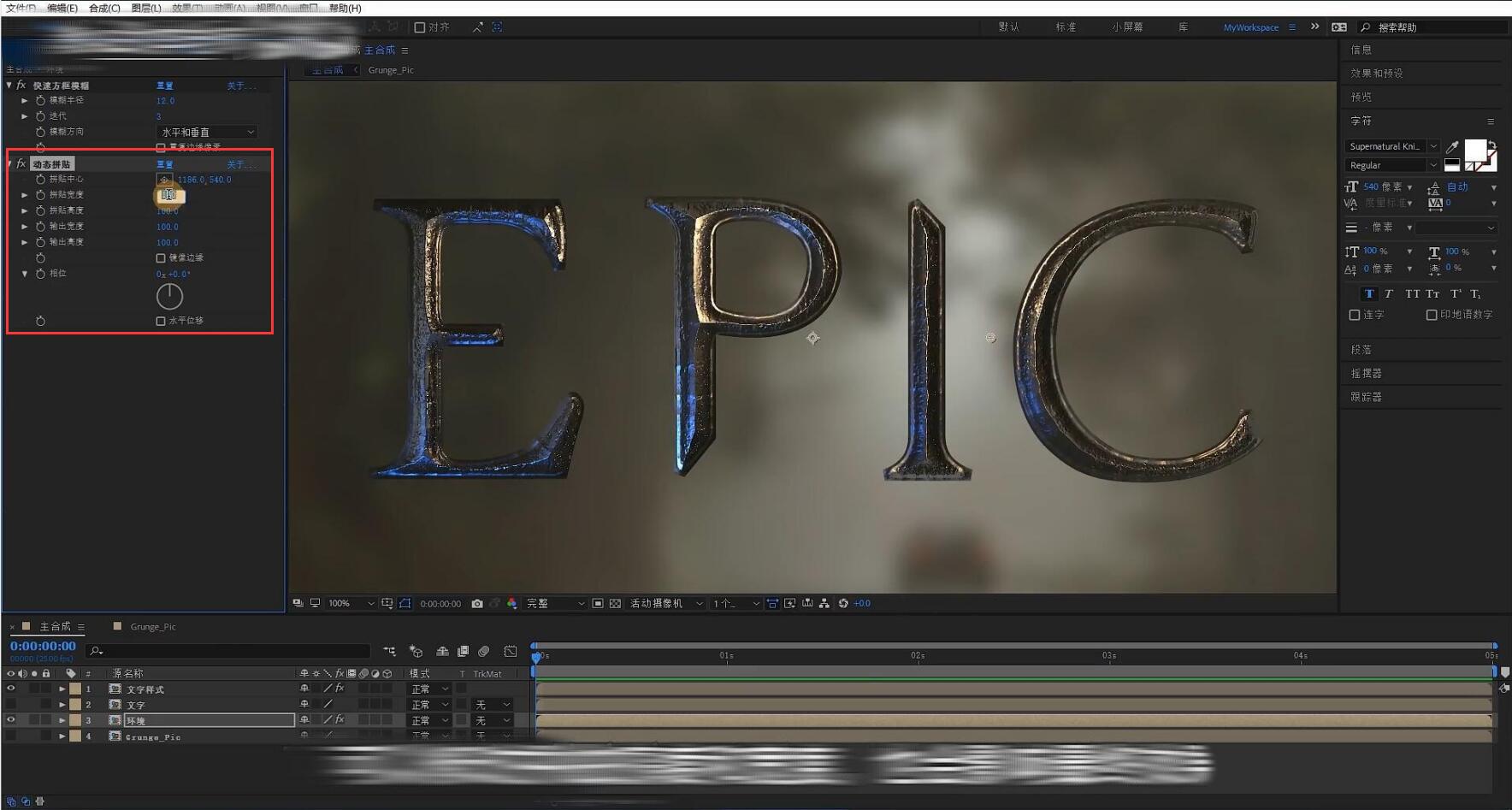This screenshot has width=1512, height=810.
Task: Click the snapshot camera icon in viewer
Action: (x=477, y=604)
